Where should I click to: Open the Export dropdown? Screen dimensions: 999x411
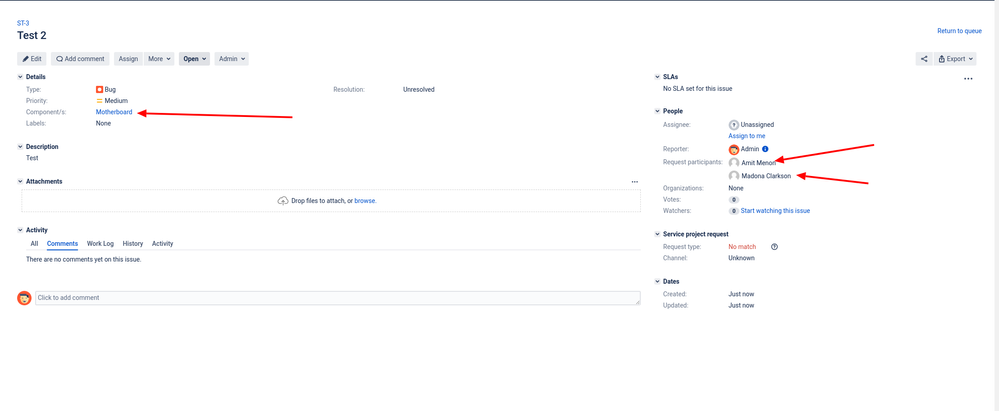[955, 59]
